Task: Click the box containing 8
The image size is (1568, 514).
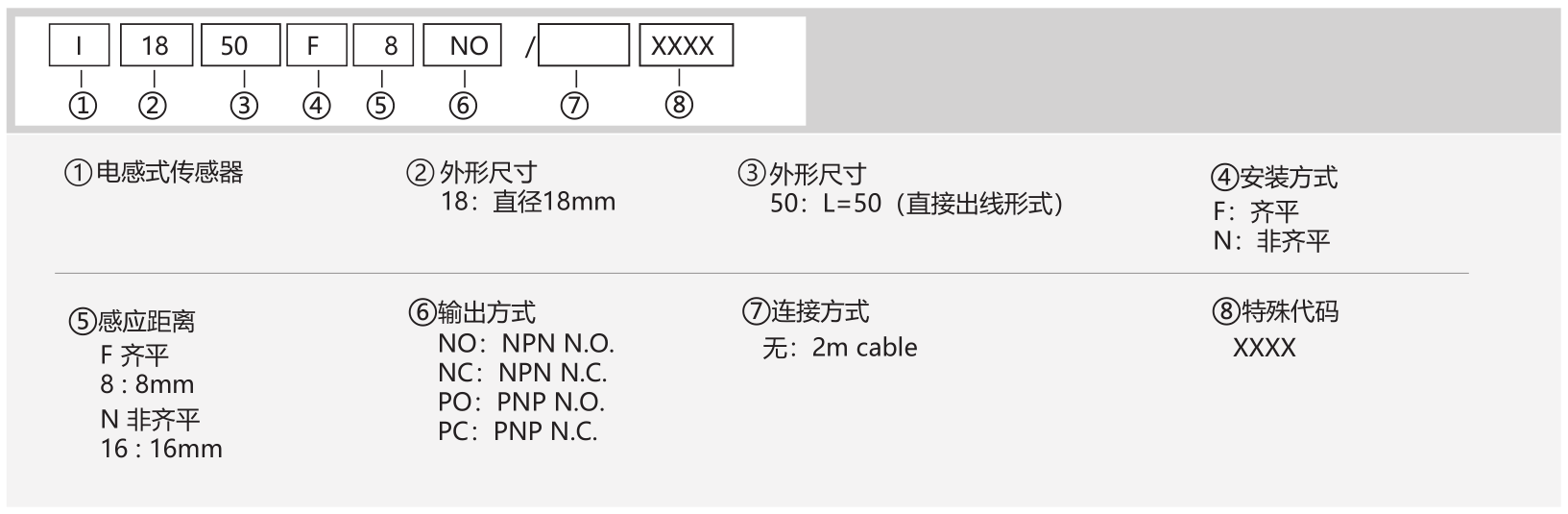Action: (x=383, y=45)
